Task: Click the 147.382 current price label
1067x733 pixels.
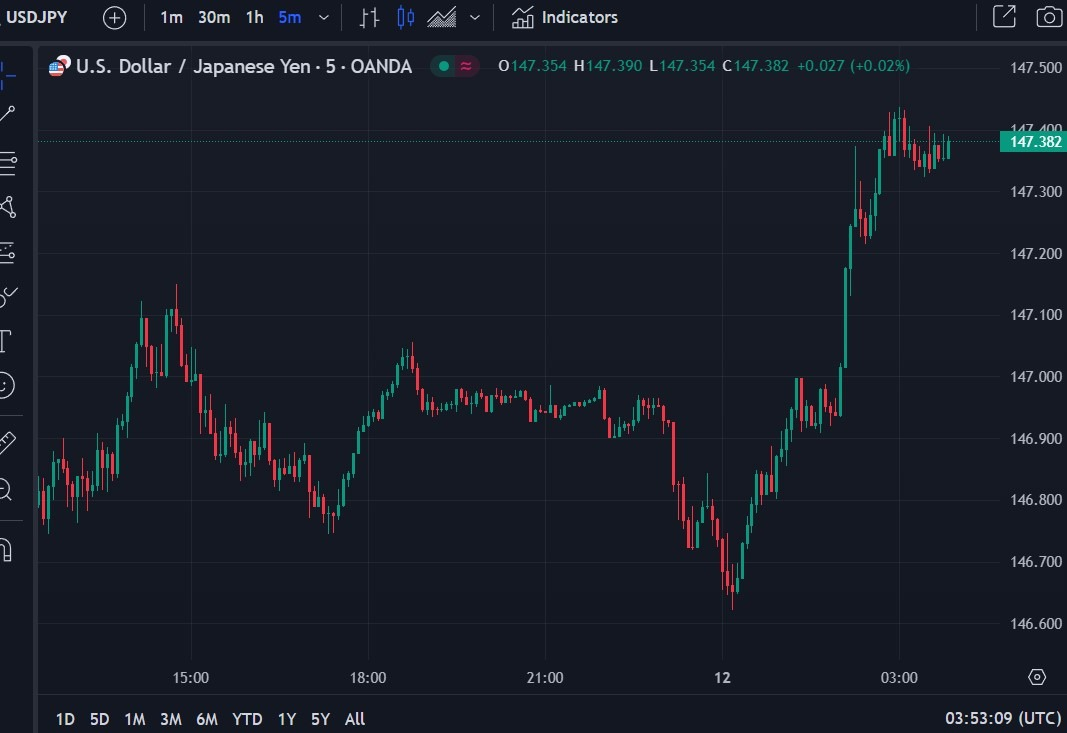Action: (x=1033, y=142)
